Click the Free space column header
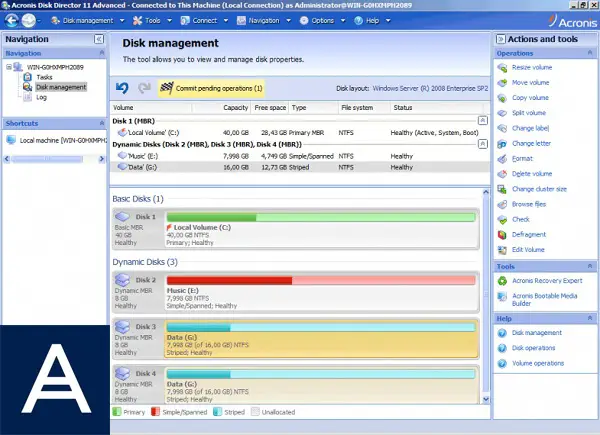The image size is (600, 435). click(x=270, y=108)
